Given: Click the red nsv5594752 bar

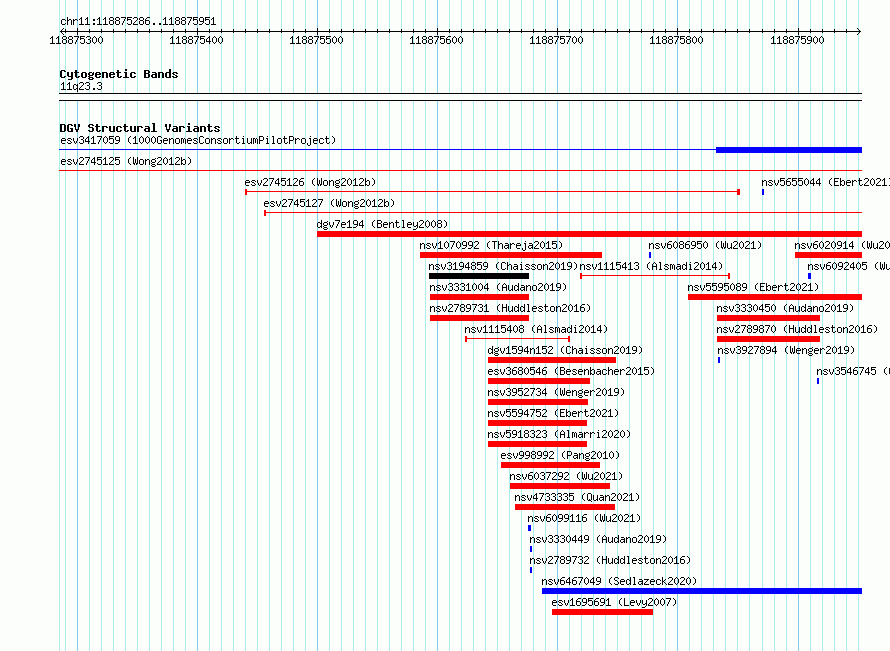Looking at the screenshot, I should tap(538, 423).
